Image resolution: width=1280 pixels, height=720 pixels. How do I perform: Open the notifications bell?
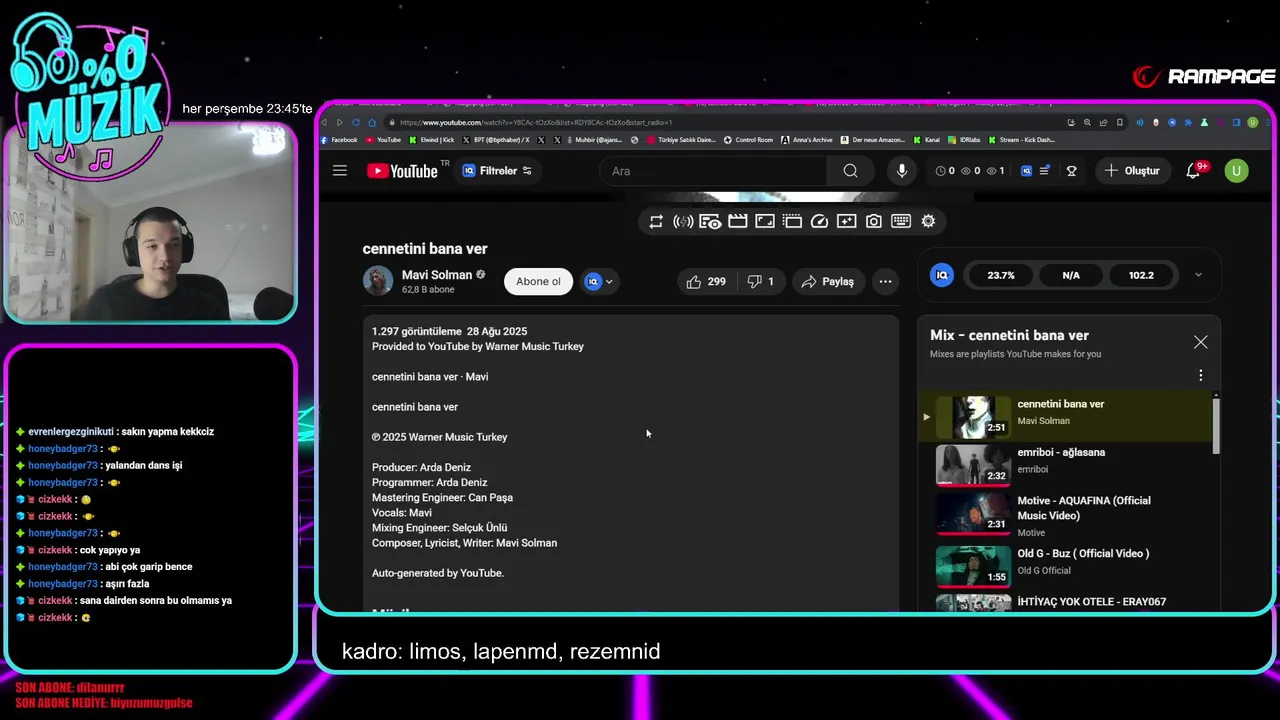coord(1193,171)
